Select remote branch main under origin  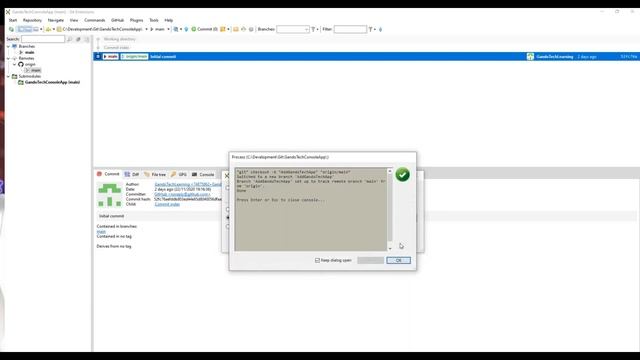tap(33, 70)
